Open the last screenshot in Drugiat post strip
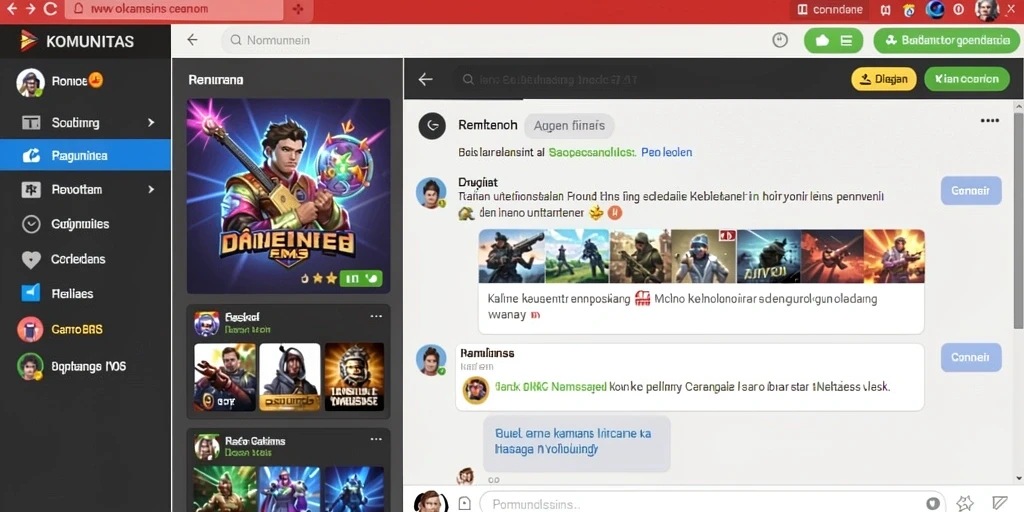 pos(894,256)
